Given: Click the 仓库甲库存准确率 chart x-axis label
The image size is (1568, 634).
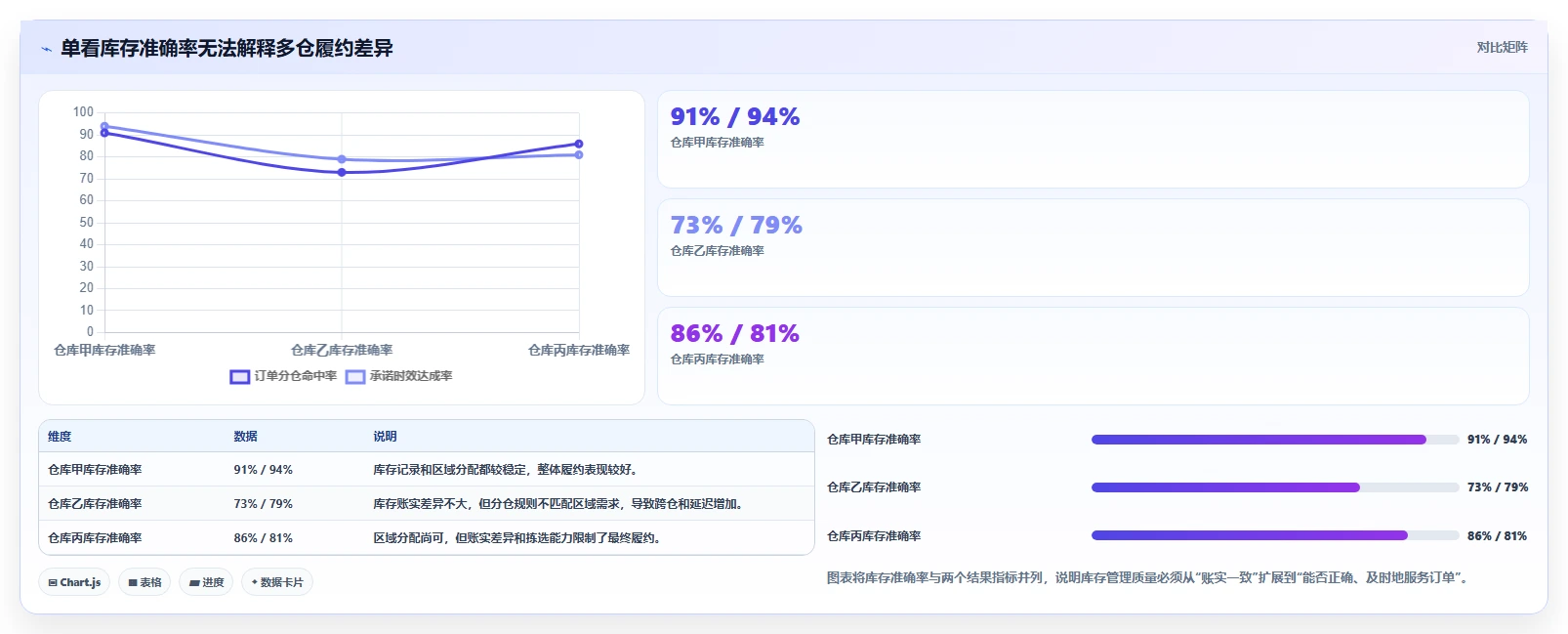Looking at the screenshot, I should pos(104,350).
